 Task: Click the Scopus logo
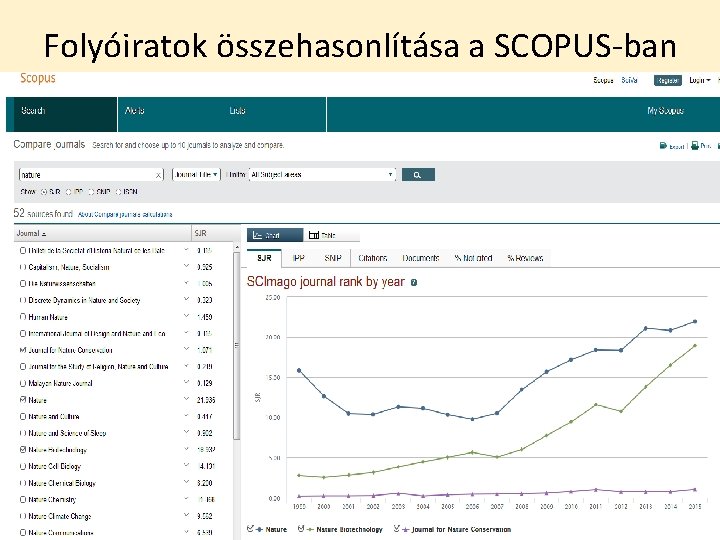point(38,78)
